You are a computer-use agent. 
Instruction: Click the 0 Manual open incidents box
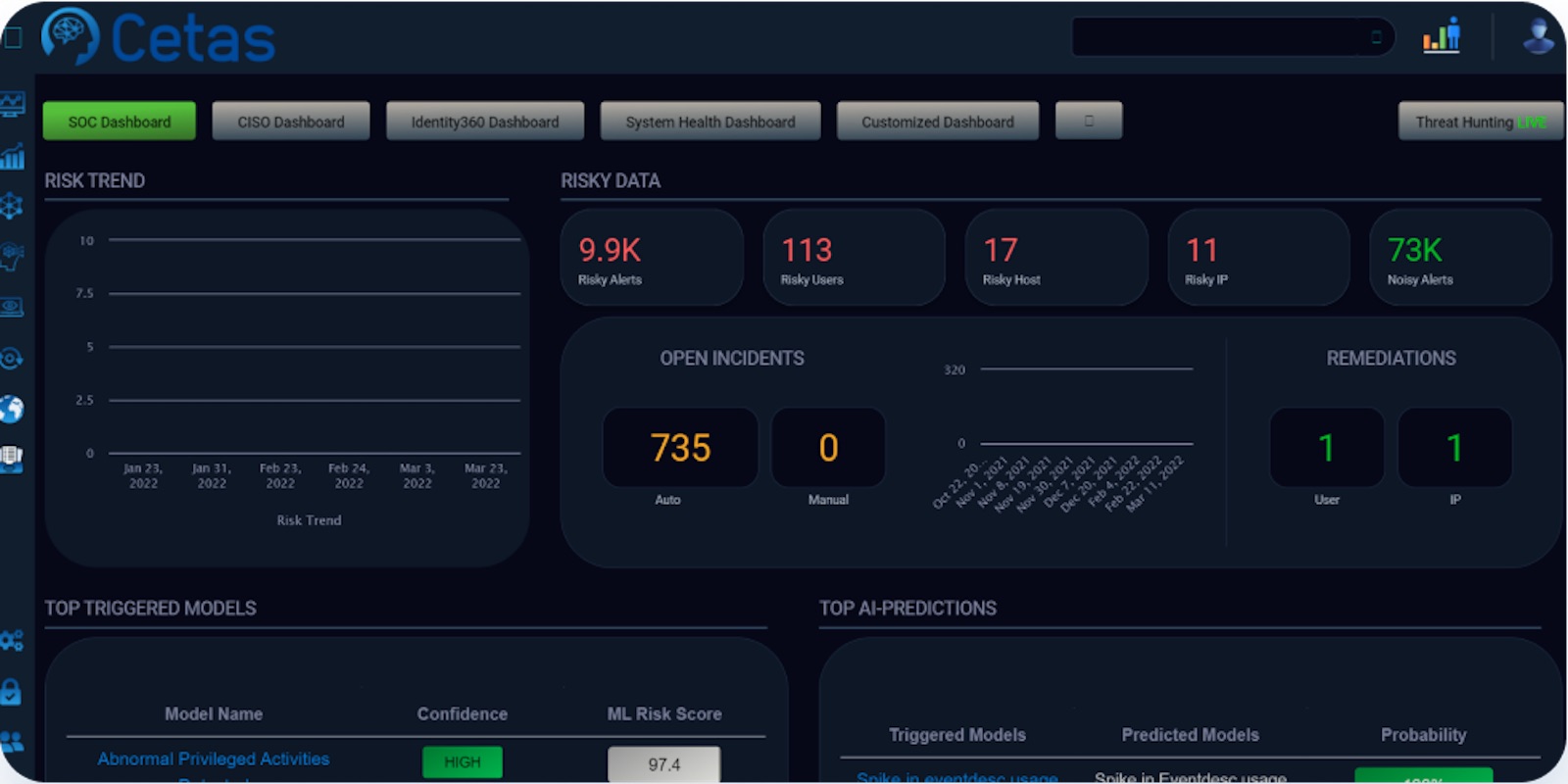click(x=828, y=448)
